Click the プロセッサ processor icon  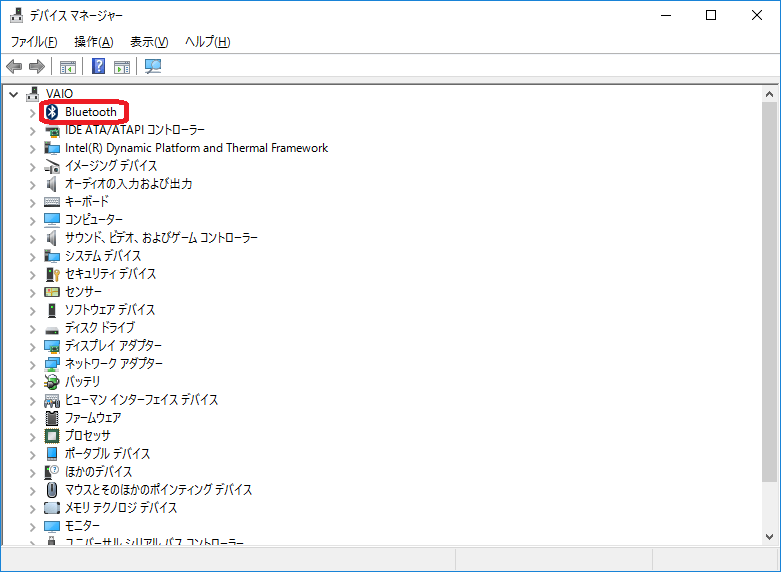[x=52, y=436]
